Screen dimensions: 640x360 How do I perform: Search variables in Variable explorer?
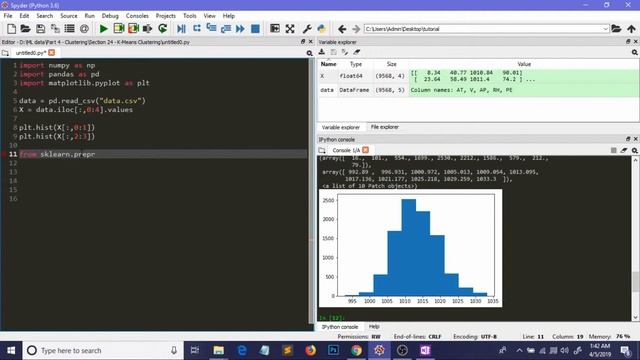pos(634,52)
